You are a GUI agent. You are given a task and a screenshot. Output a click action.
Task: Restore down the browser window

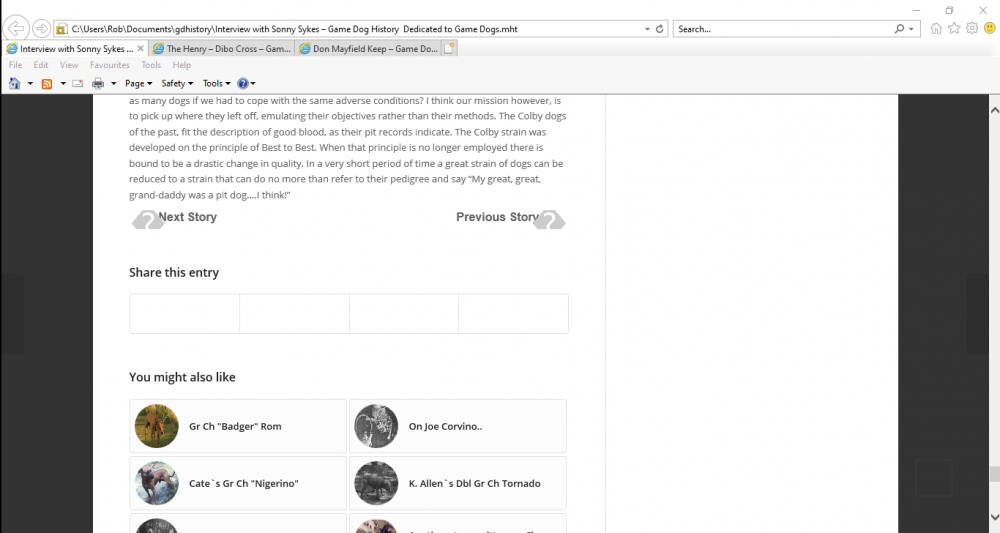(949, 10)
